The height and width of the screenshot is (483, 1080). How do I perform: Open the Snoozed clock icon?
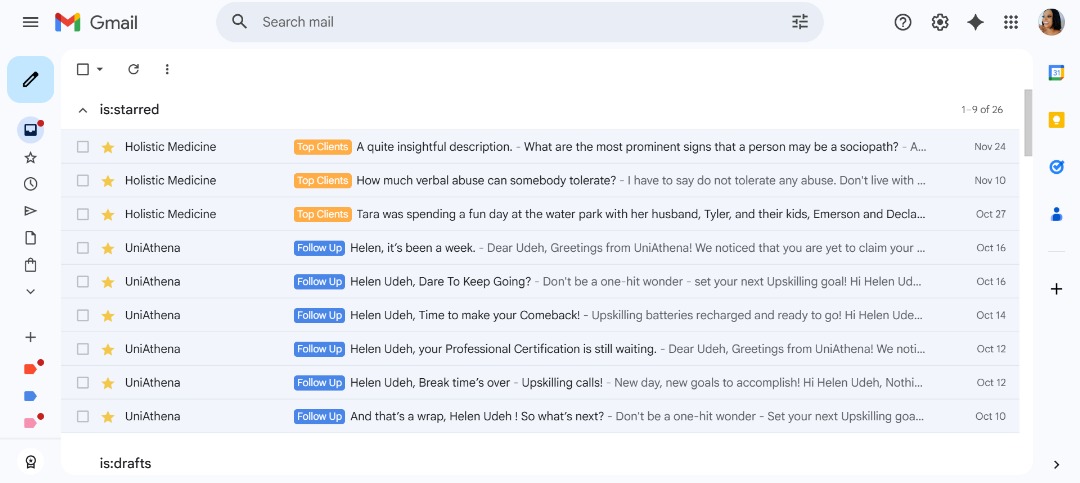point(30,184)
